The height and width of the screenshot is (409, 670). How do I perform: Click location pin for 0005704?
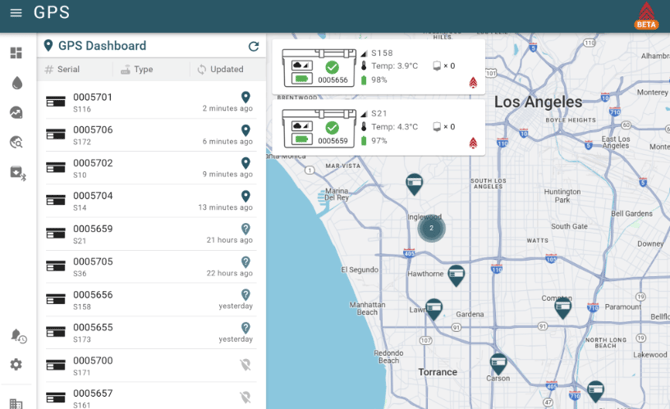(246, 196)
